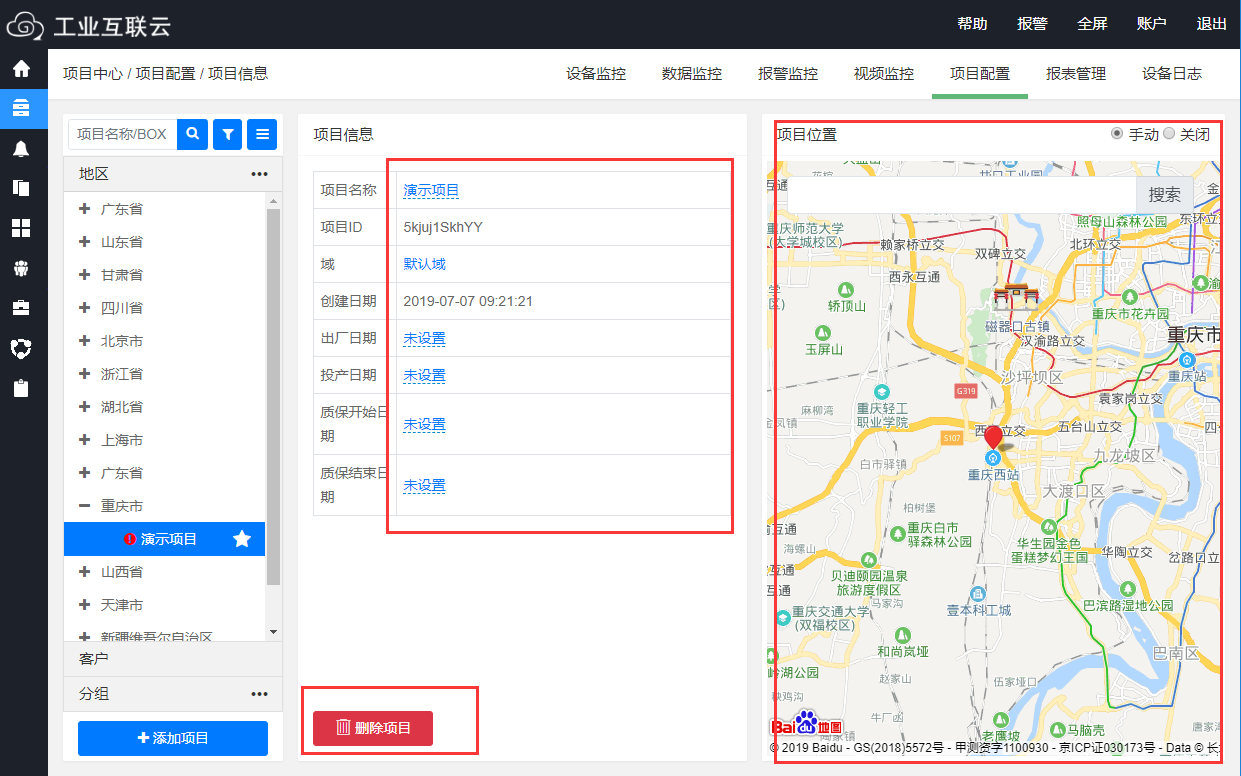
Task: Switch to the 数据监控 tab
Action: point(692,74)
